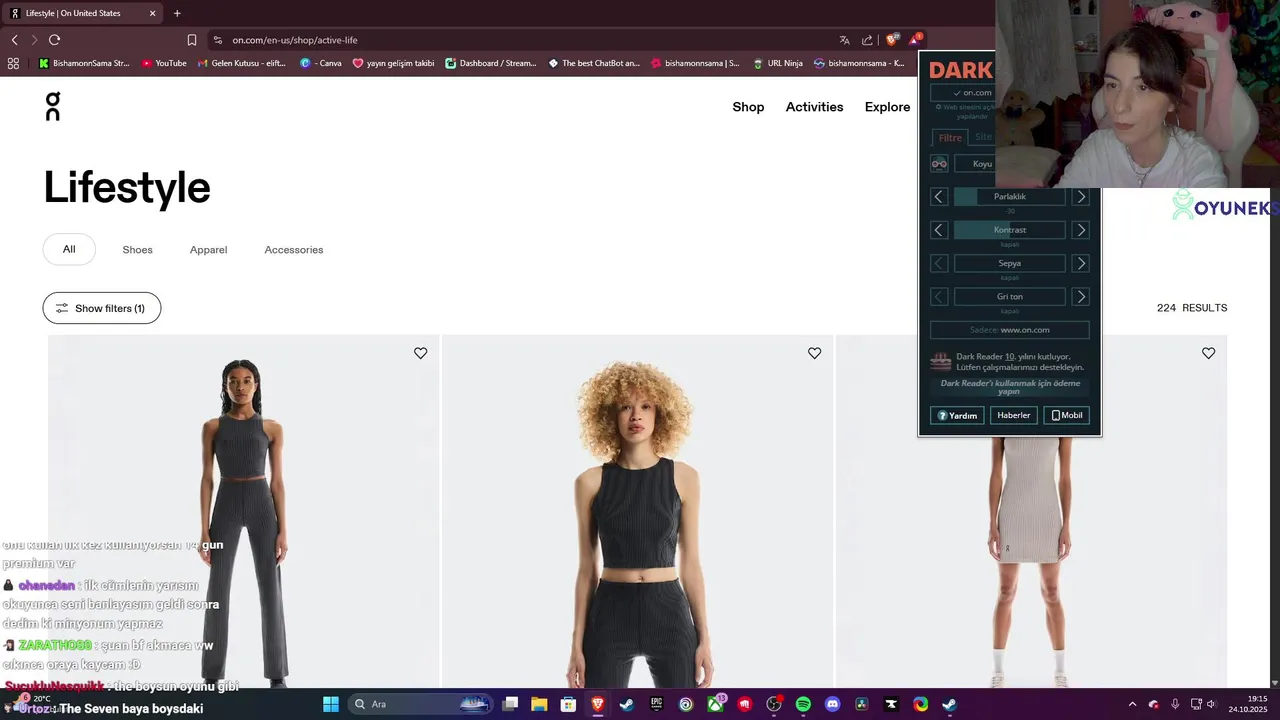Go back with the browser back arrow
1280x720 pixels.
(x=14, y=40)
